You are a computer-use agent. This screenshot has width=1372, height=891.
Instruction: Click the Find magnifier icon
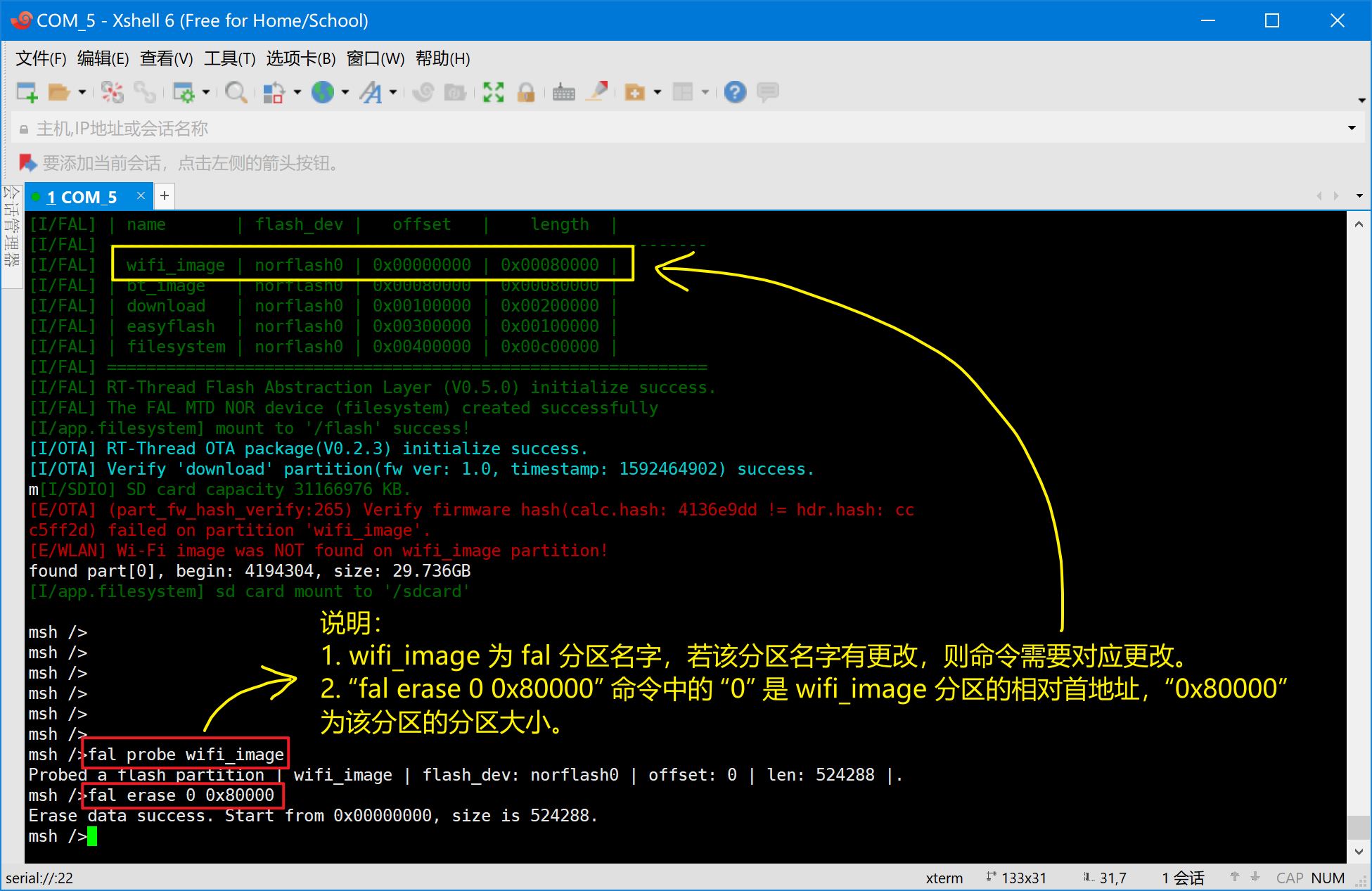tap(236, 92)
